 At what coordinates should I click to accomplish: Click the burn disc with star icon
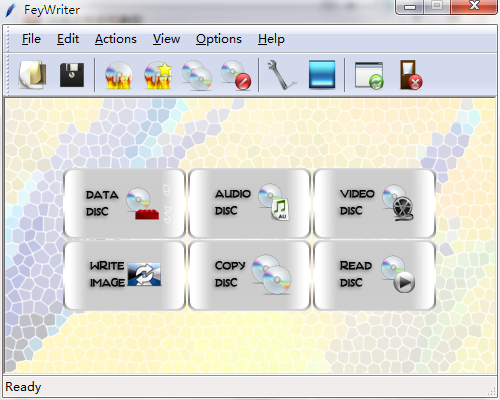[158, 75]
